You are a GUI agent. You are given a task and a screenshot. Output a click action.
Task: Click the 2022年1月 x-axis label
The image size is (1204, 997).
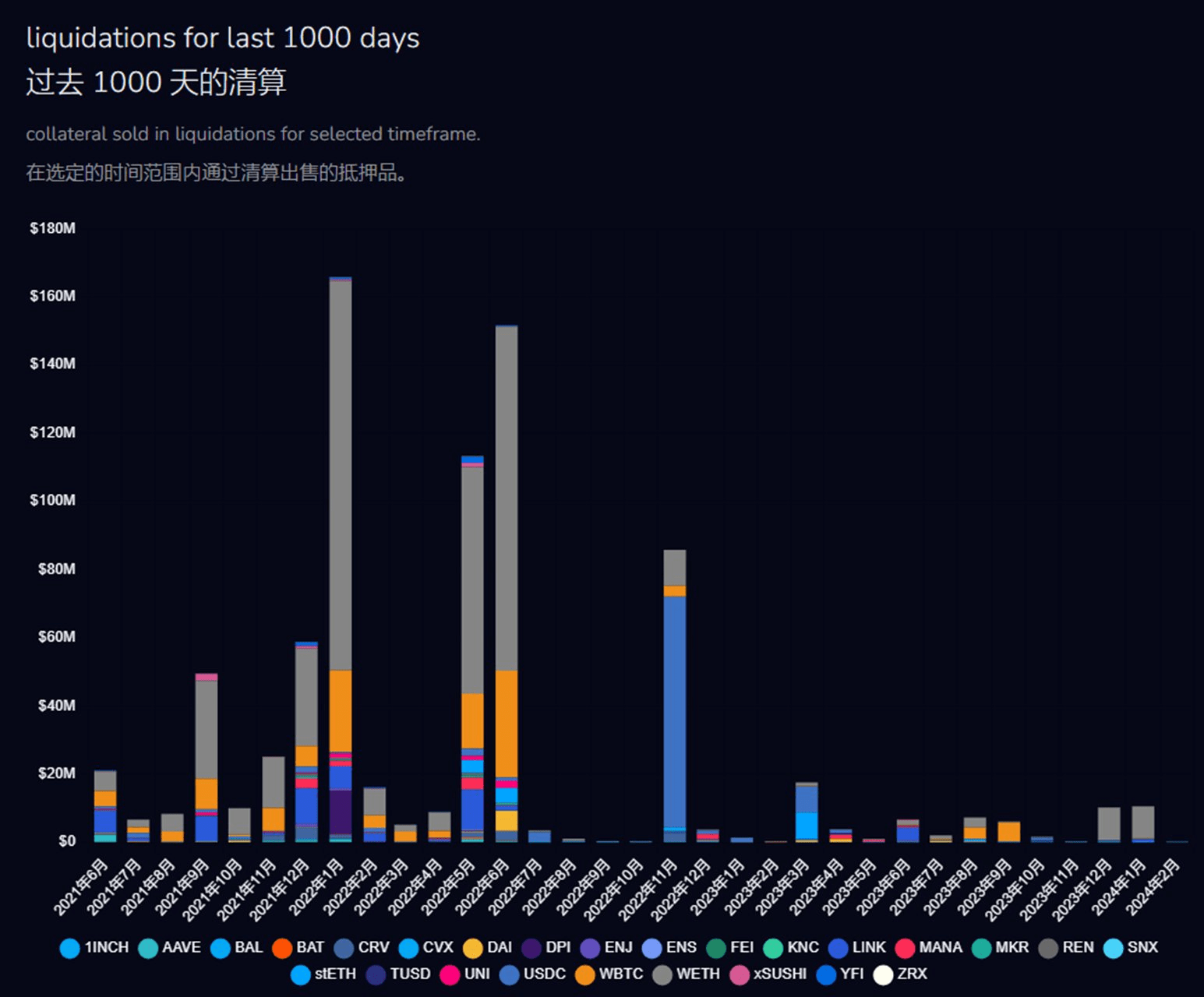tap(317, 886)
